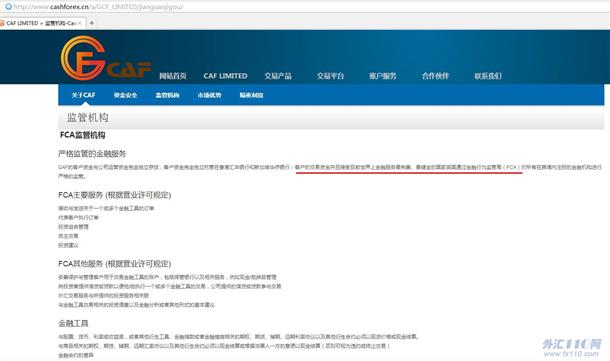The width and height of the screenshot is (610, 361).
Task: Open the CAF LIMITED navigation item
Action: 225,76
